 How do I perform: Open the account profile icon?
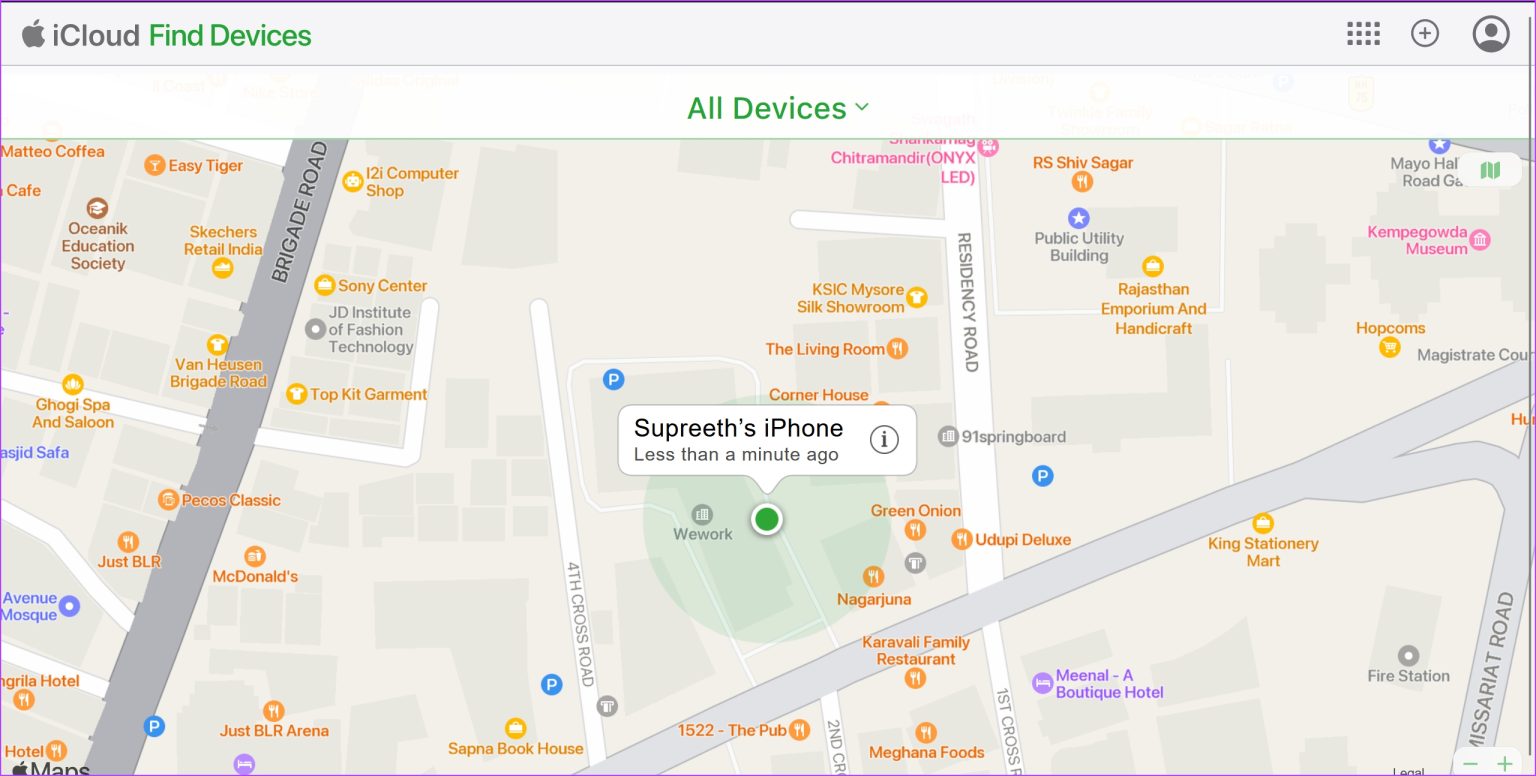tap(1490, 33)
